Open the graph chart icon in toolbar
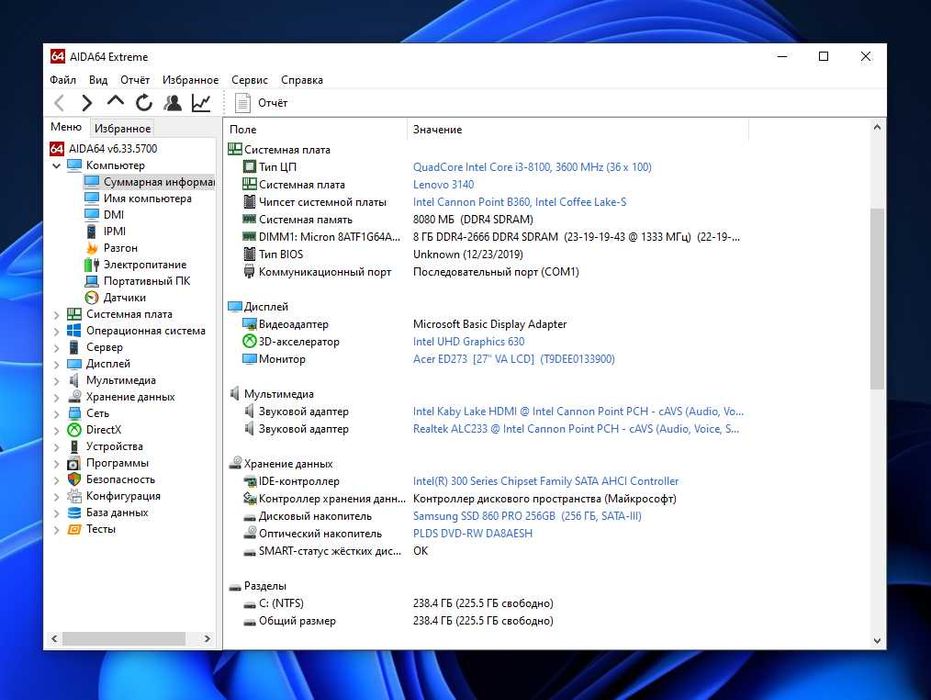The image size is (931, 700). click(201, 103)
